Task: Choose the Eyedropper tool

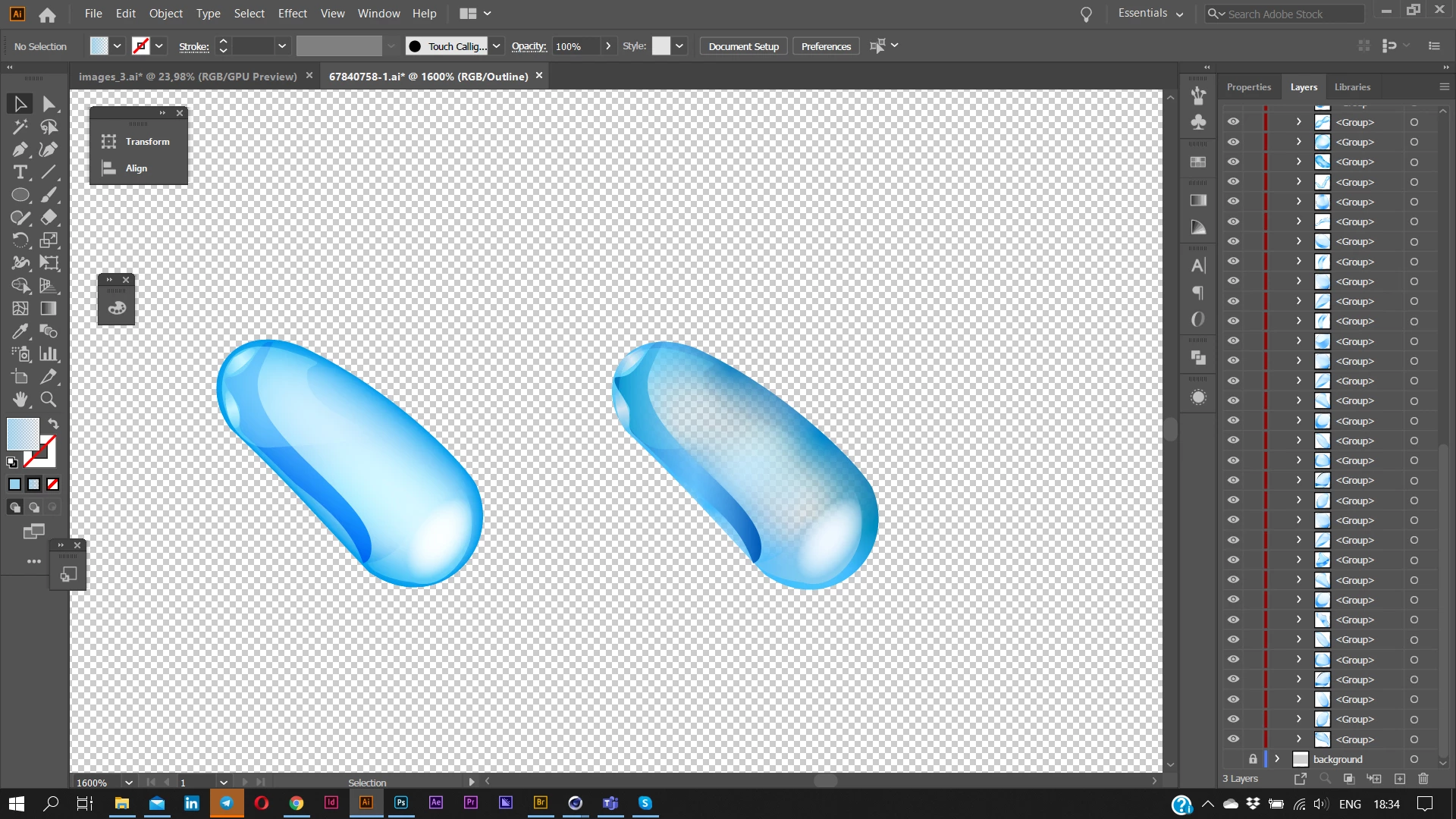Action: [20, 331]
